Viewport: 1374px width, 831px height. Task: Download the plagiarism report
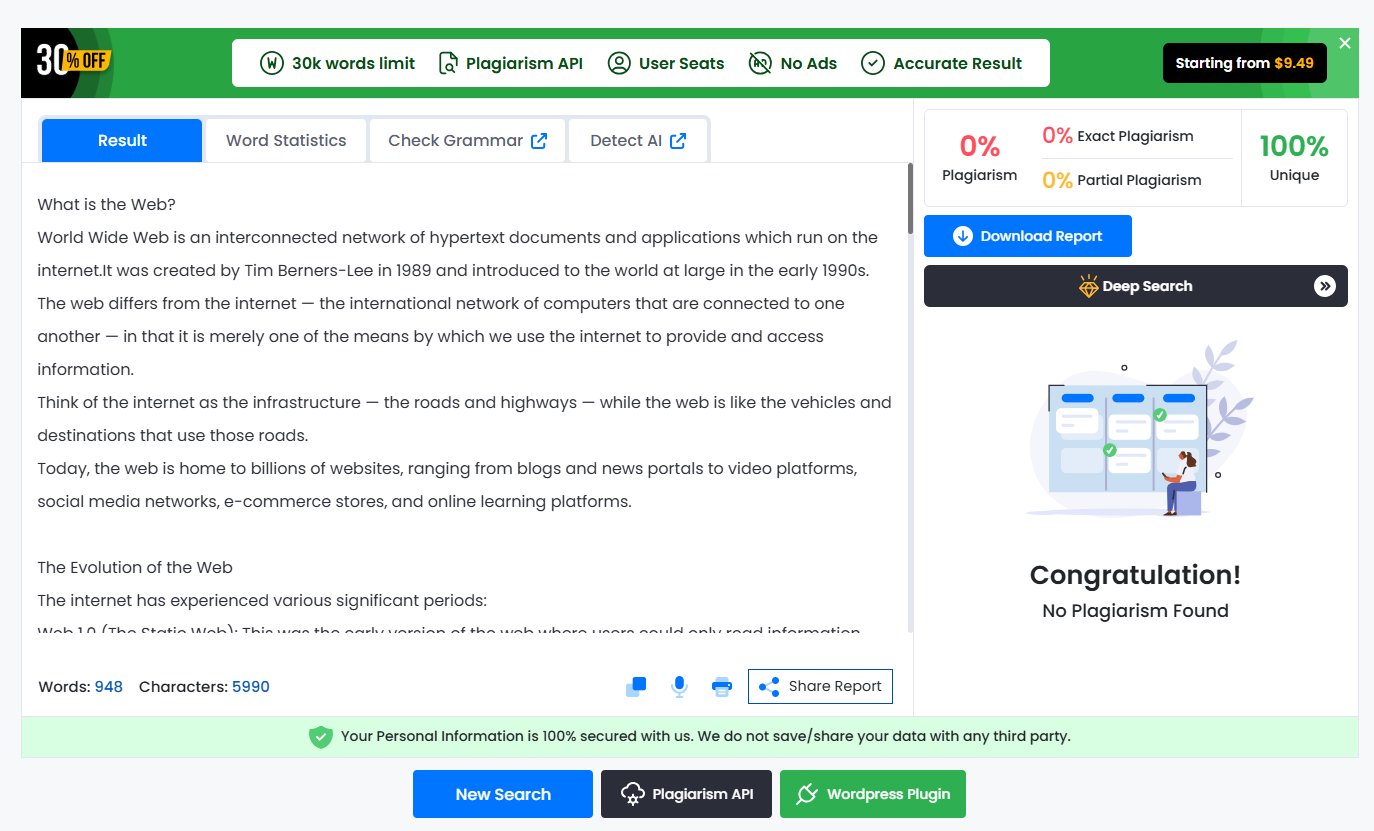(x=1028, y=236)
